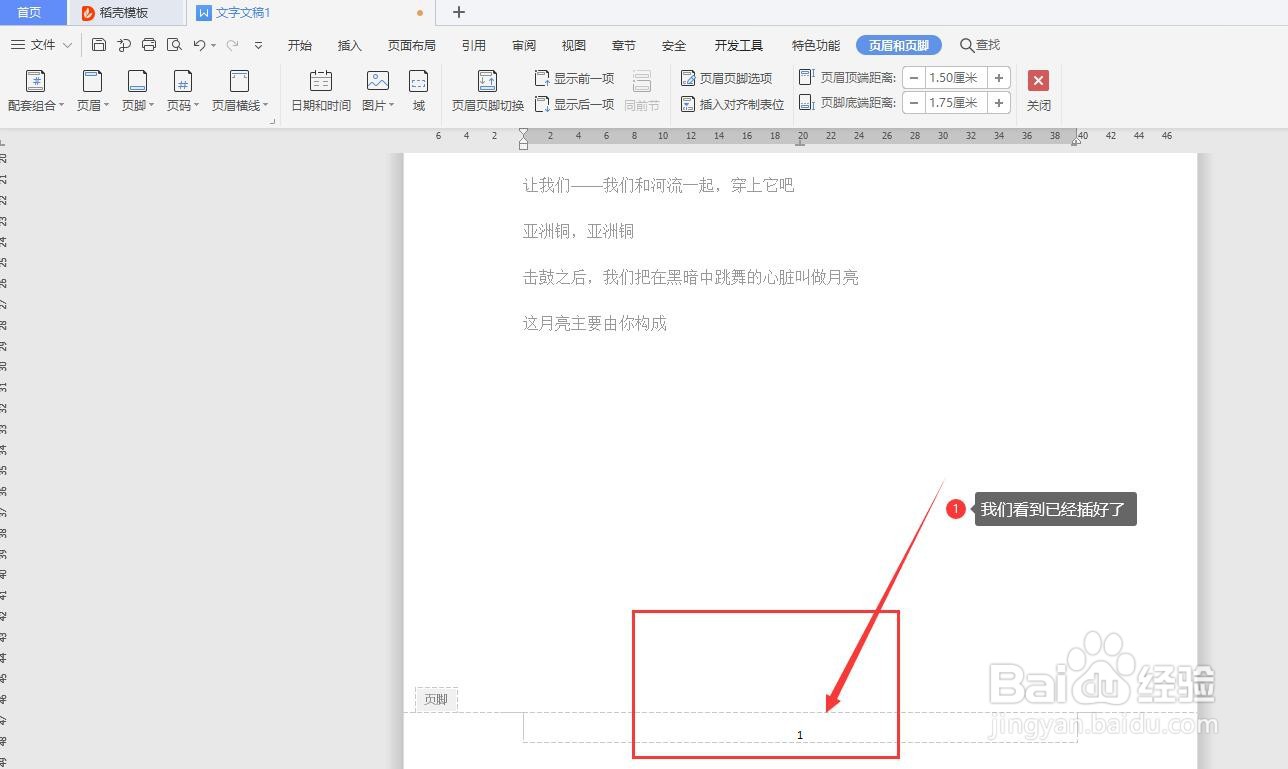Expand the 页眉横线 dropdown arrow

click(266, 106)
